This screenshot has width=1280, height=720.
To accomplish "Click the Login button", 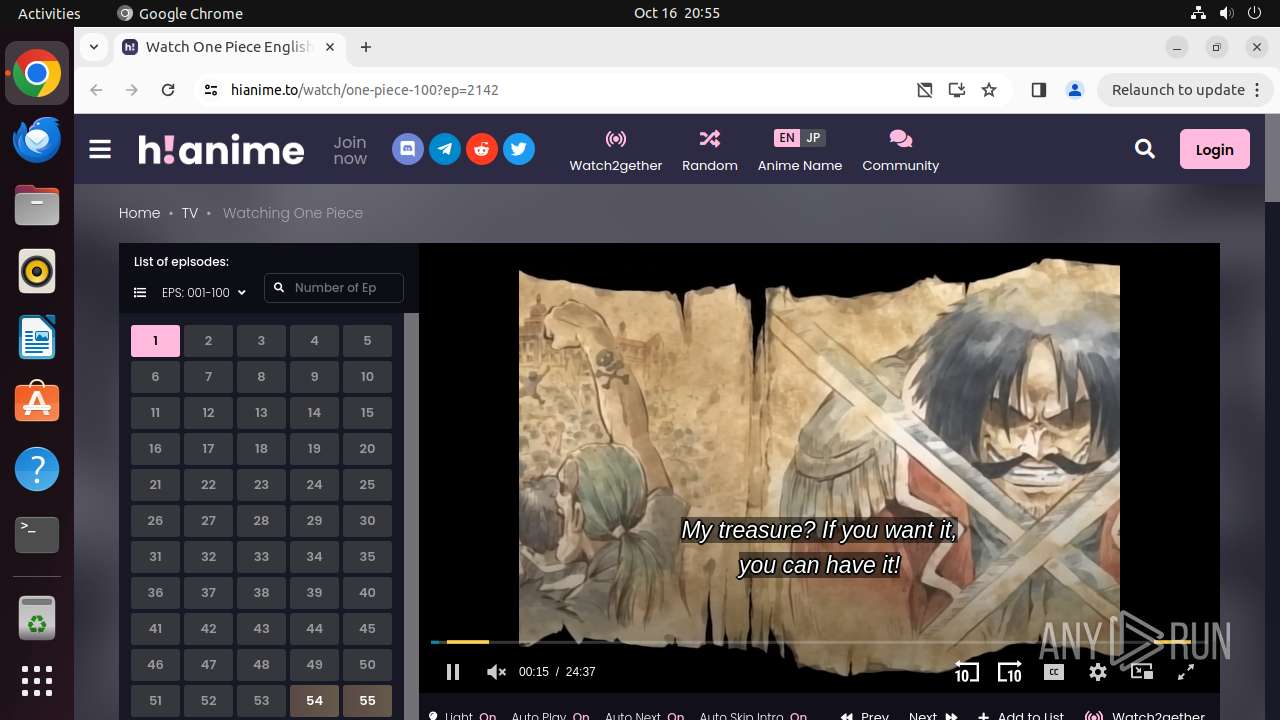I will click(1215, 150).
